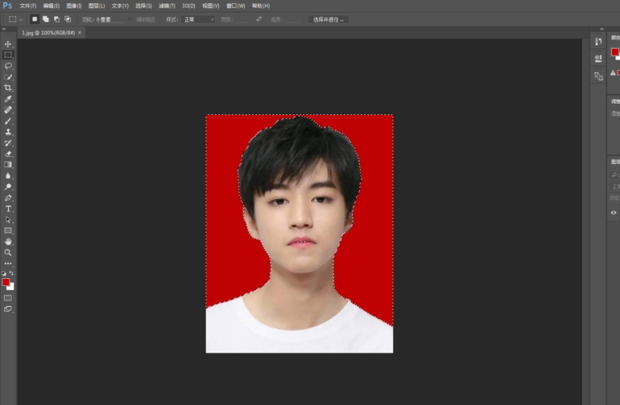Open the 滤镜 (Filter) menu
The image size is (620, 405).
click(166, 5)
